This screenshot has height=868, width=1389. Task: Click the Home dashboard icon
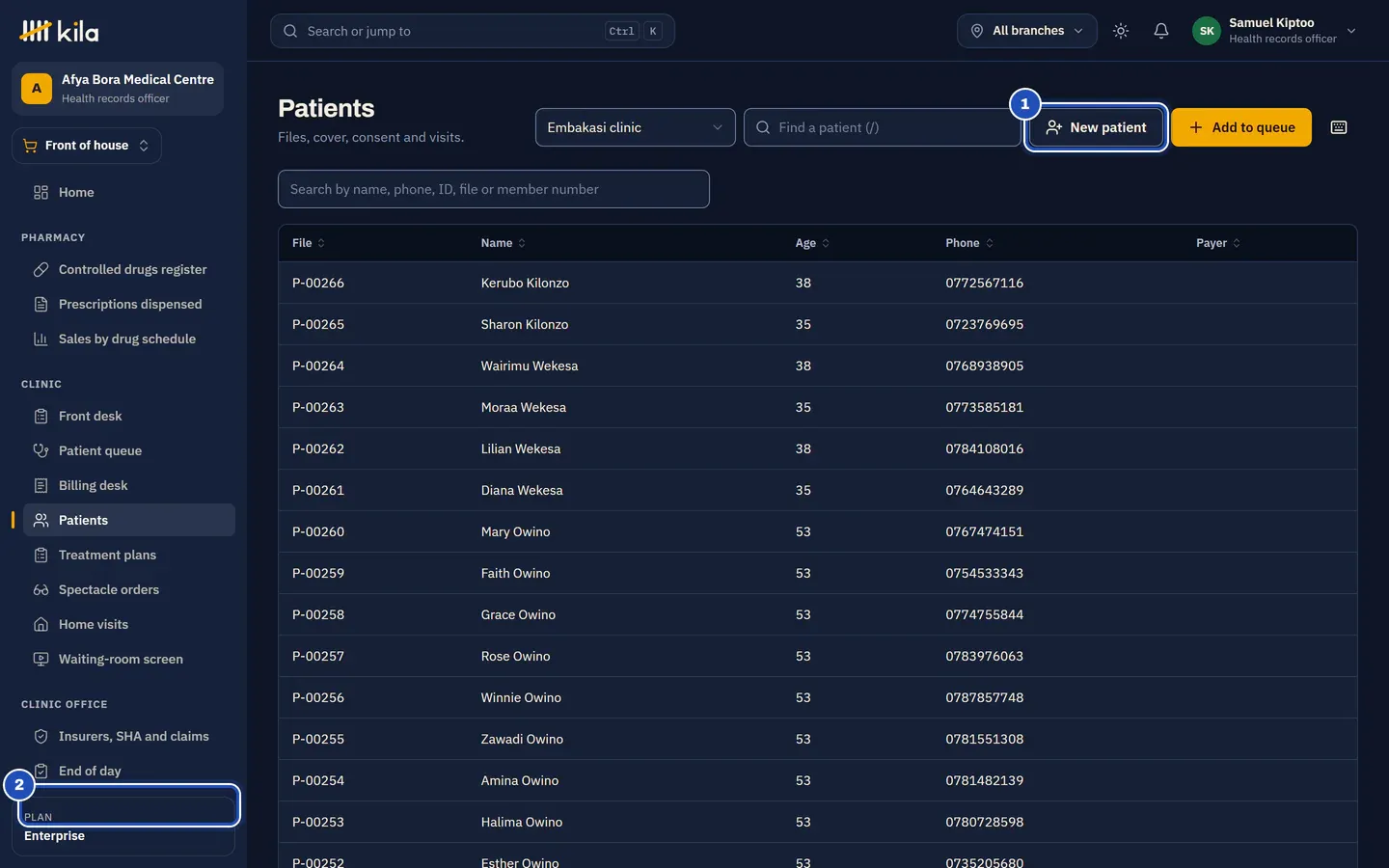coord(41,193)
